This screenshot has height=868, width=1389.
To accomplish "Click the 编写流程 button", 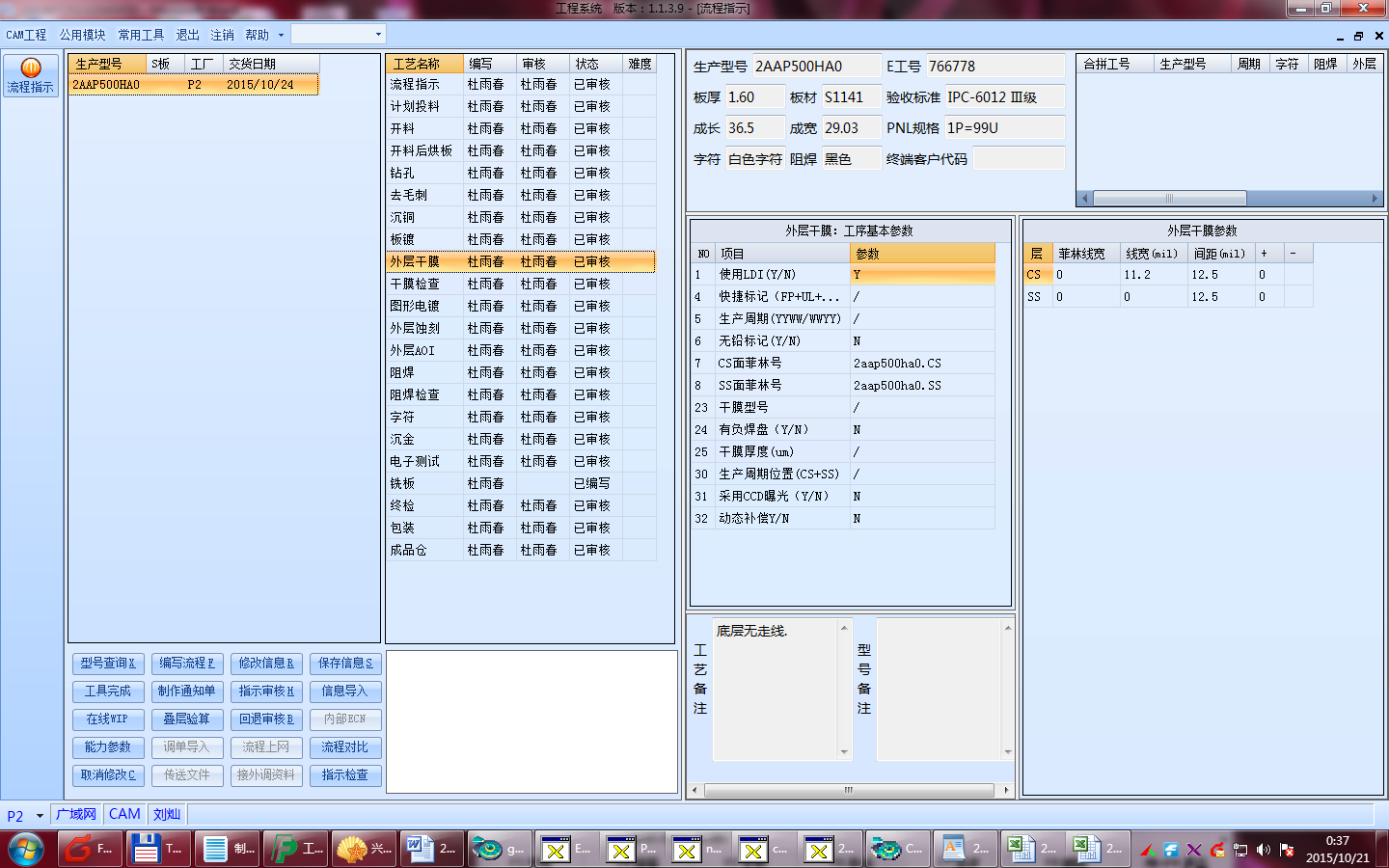I will [187, 664].
